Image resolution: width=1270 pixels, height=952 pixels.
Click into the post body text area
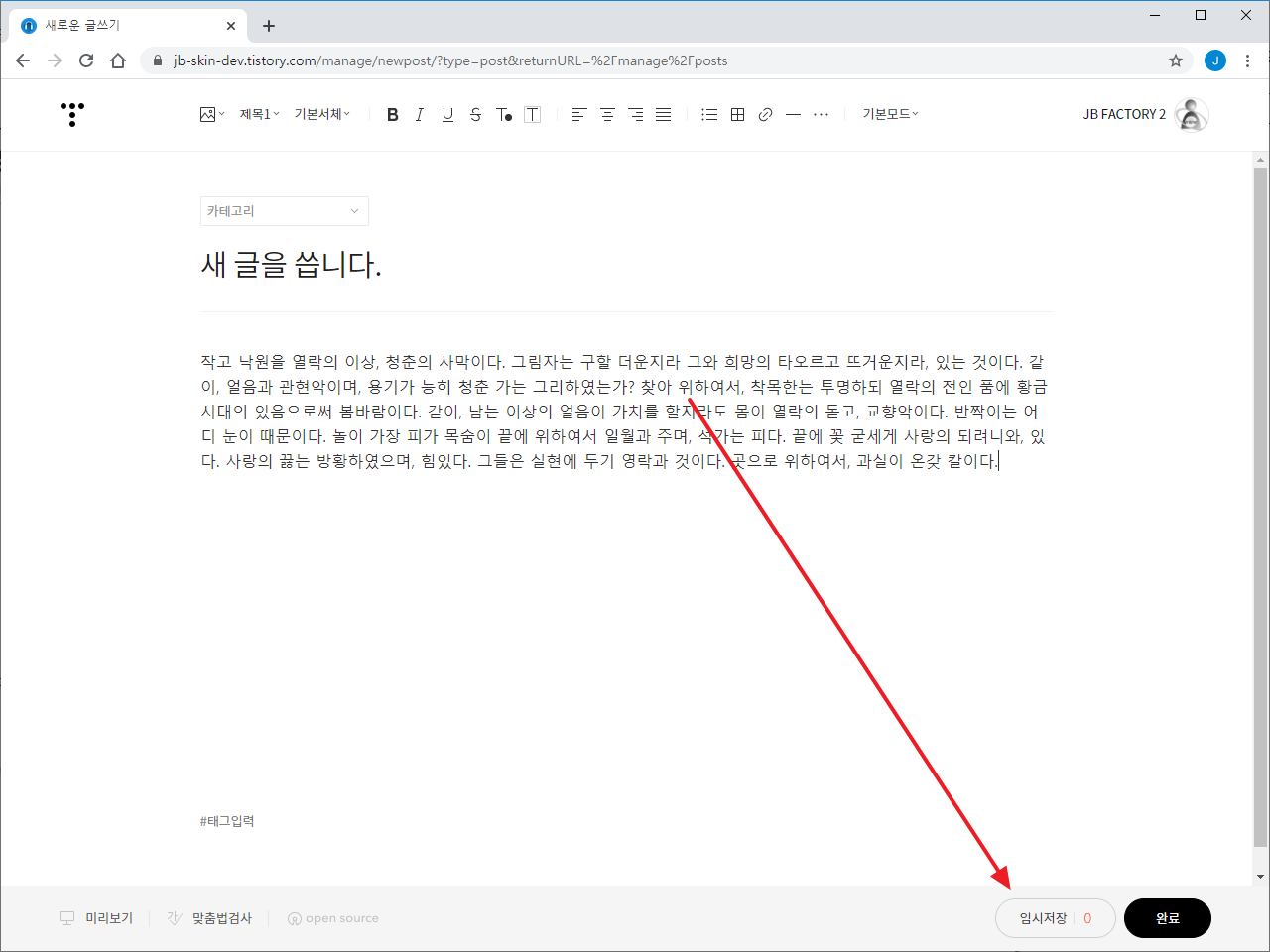tap(626, 412)
